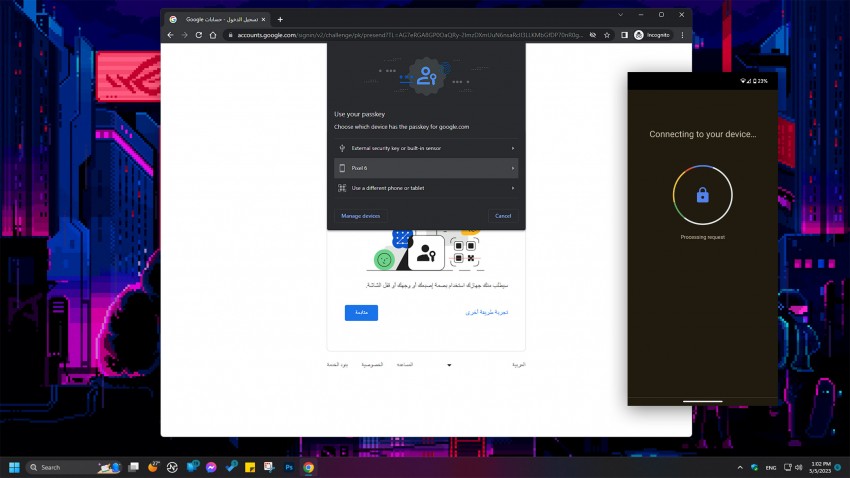Click the Processing request text on phone
This screenshot has height=478, width=850.
703,237
